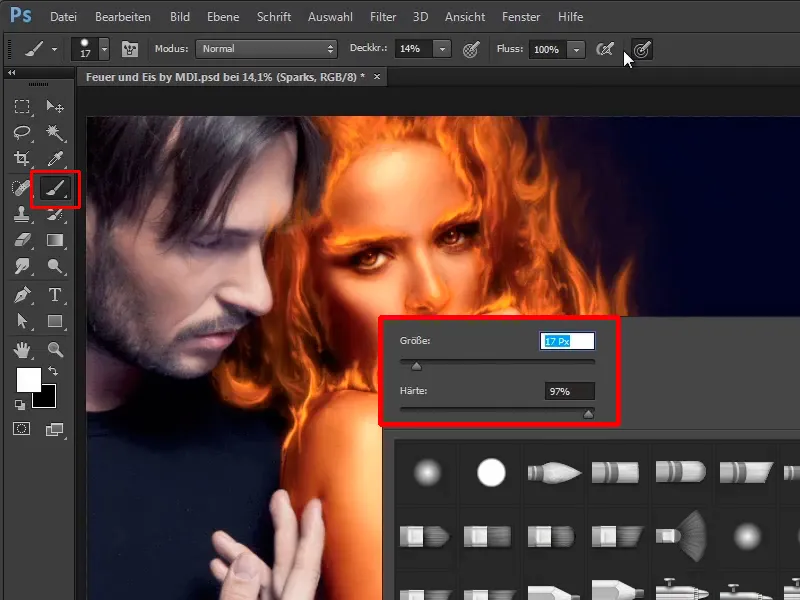This screenshot has width=800, height=600.
Task: Open the Schrift menu
Action: (x=273, y=17)
